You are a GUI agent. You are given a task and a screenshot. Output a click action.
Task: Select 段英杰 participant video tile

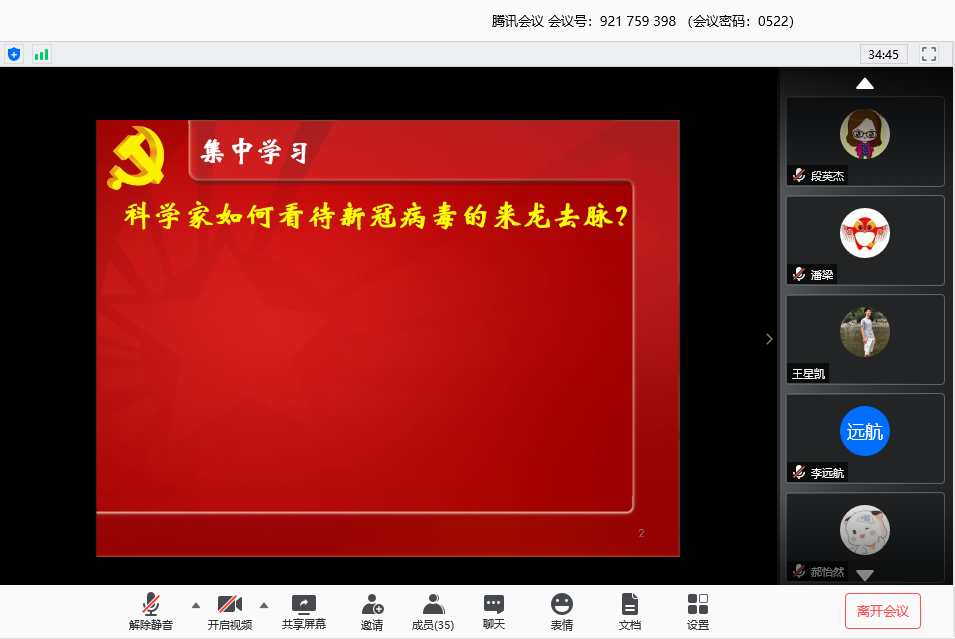tap(865, 141)
